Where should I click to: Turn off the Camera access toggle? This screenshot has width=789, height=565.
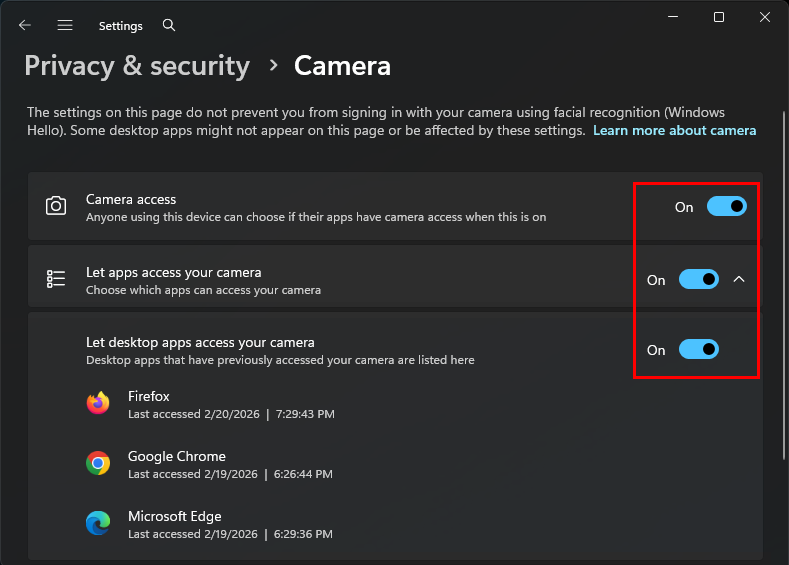(726, 207)
